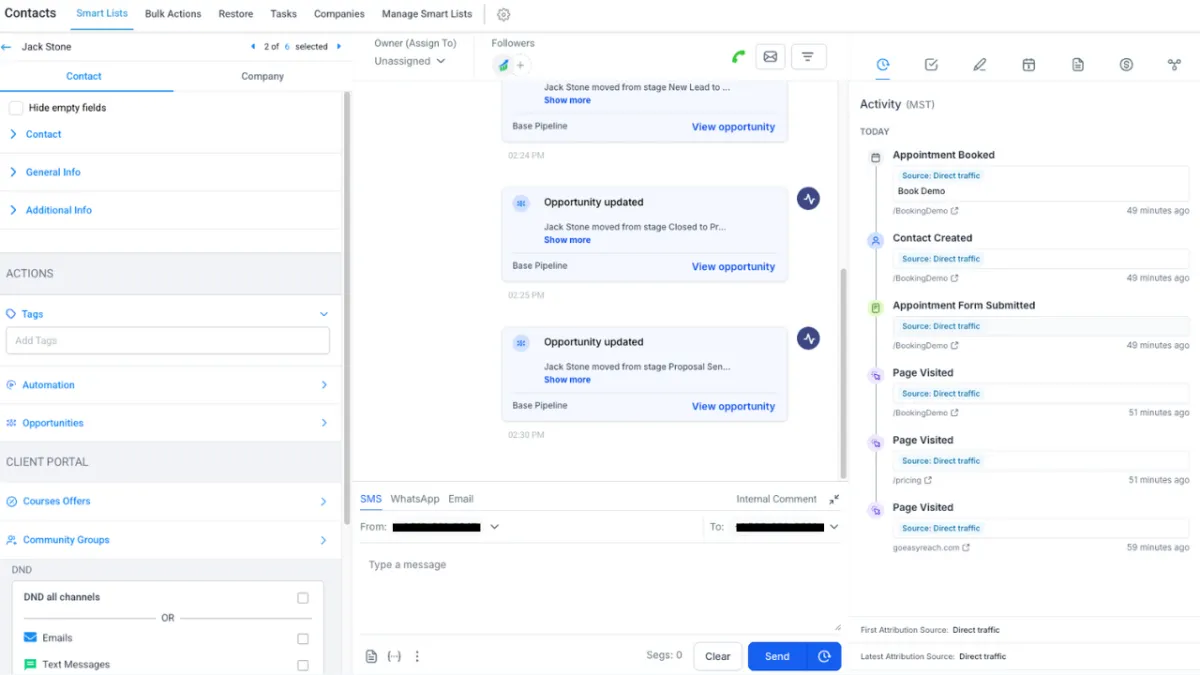Select the Tasks checkmark icon in right panel
Viewport: 1200px width, 675px height.
pyautogui.click(x=931, y=65)
